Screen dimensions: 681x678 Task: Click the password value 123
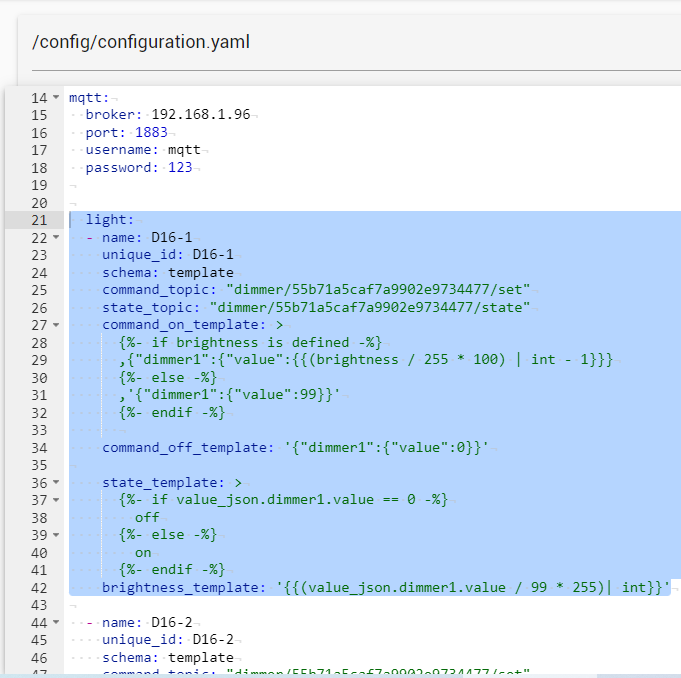179,168
